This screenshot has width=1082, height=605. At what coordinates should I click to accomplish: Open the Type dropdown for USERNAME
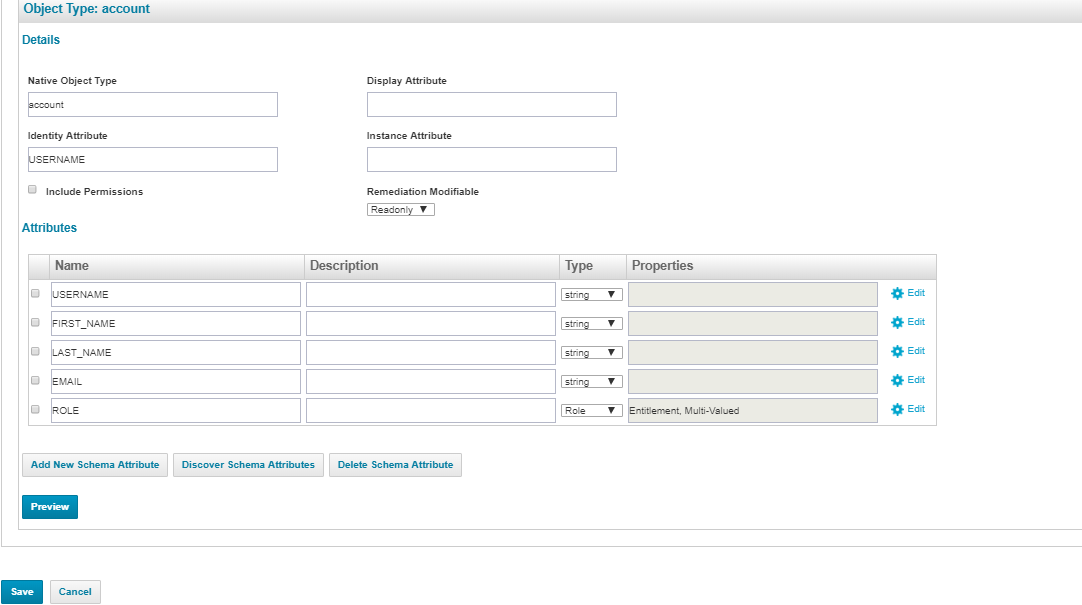(x=591, y=293)
